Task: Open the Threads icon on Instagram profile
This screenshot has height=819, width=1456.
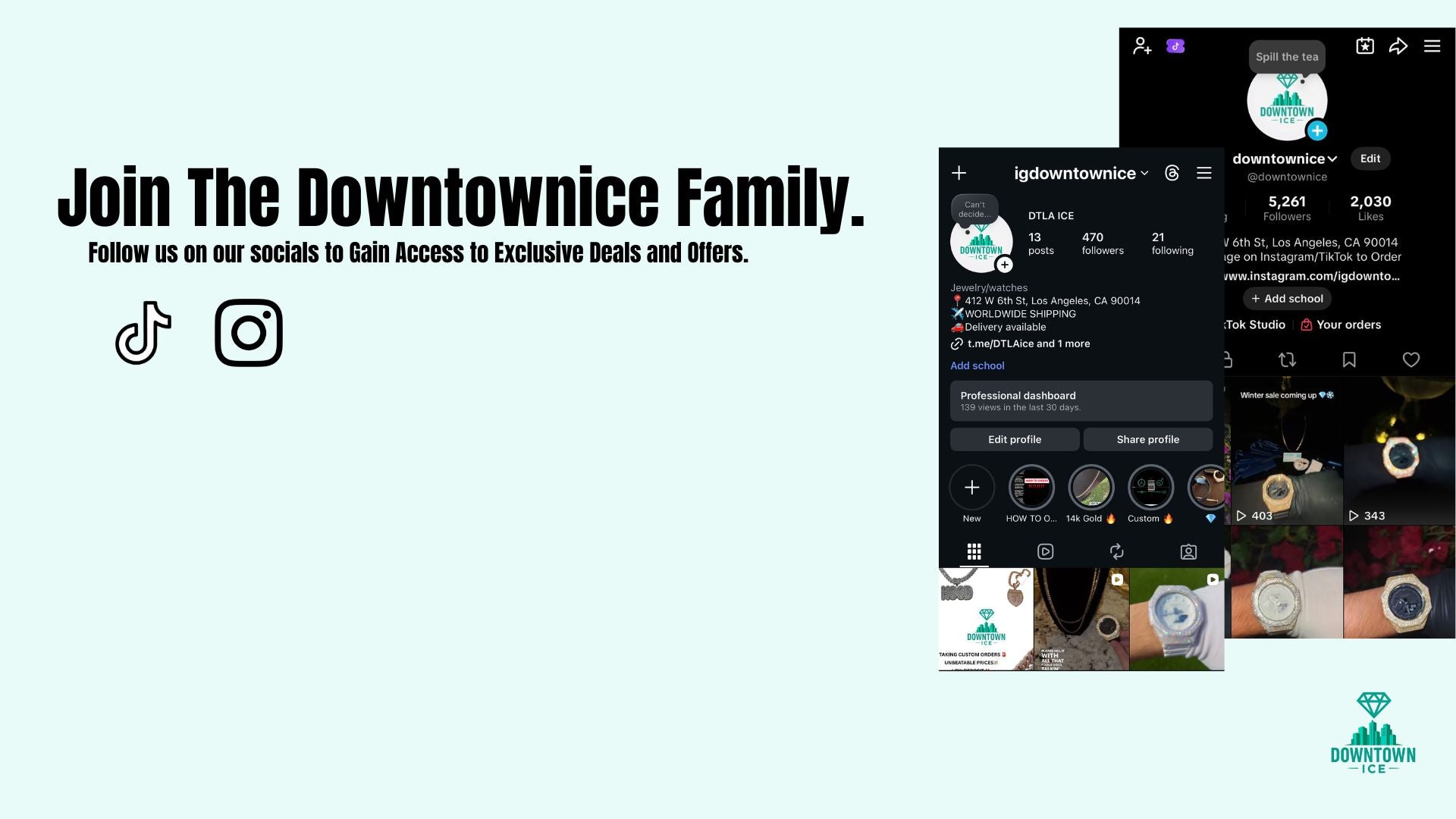Action: point(1172,174)
